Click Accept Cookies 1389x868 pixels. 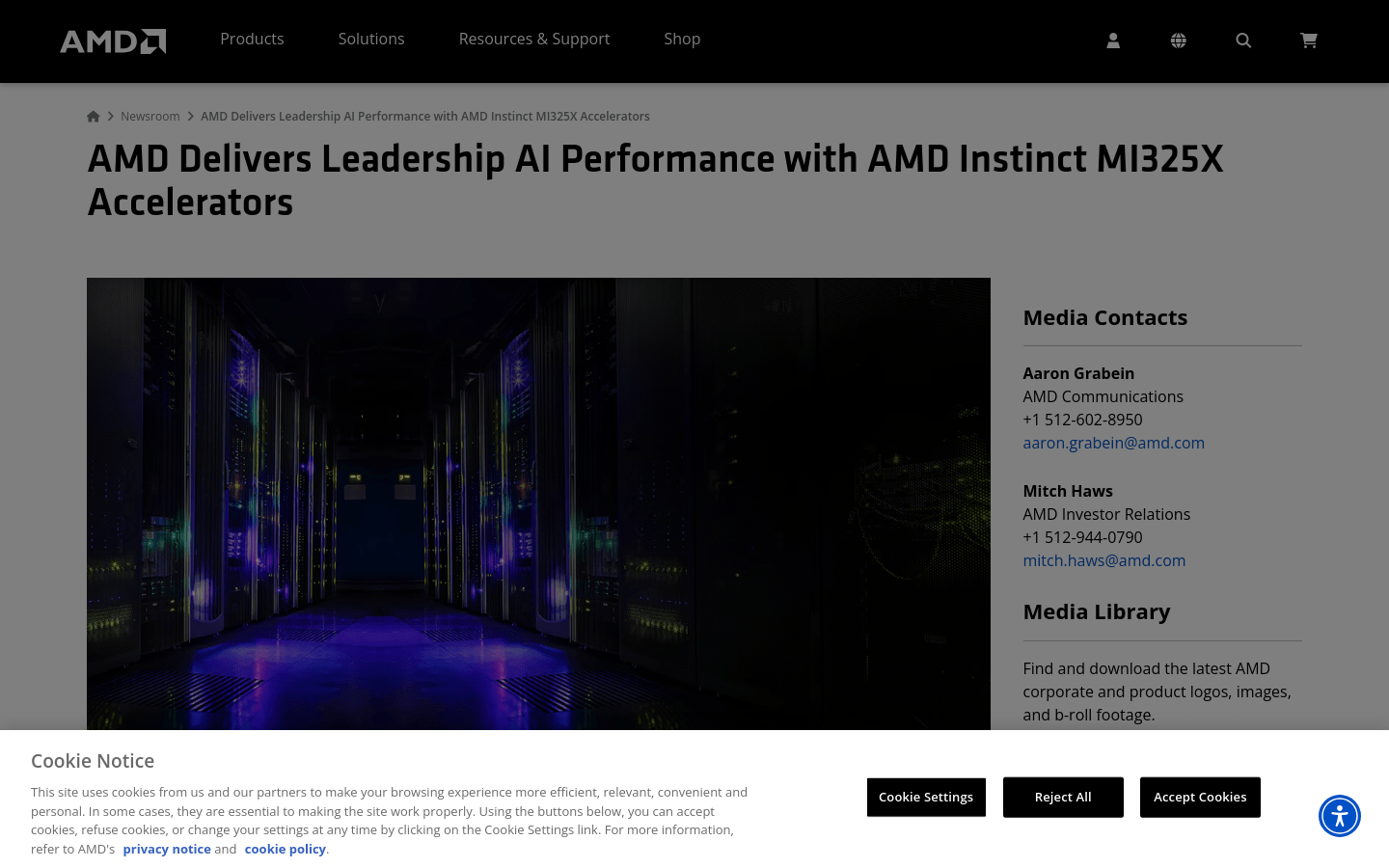pyautogui.click(x=1200, y=797)
